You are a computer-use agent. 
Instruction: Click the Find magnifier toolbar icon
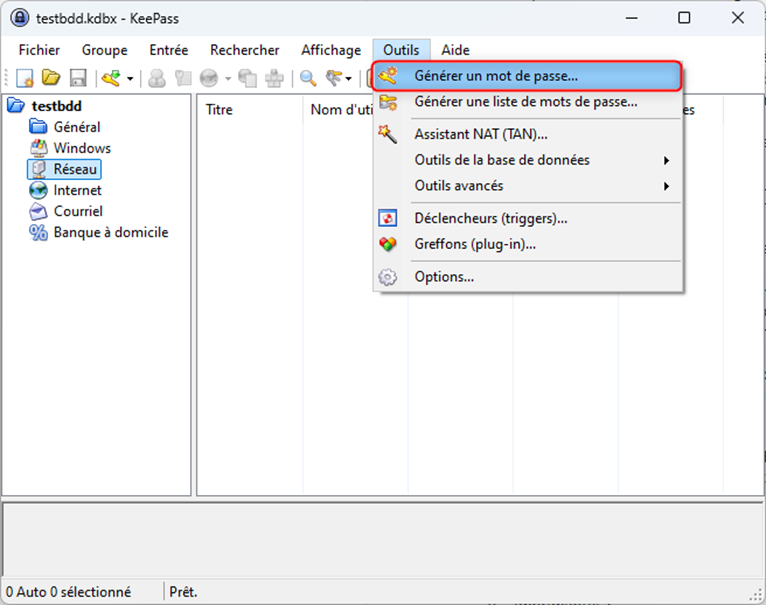coord(308,78)
